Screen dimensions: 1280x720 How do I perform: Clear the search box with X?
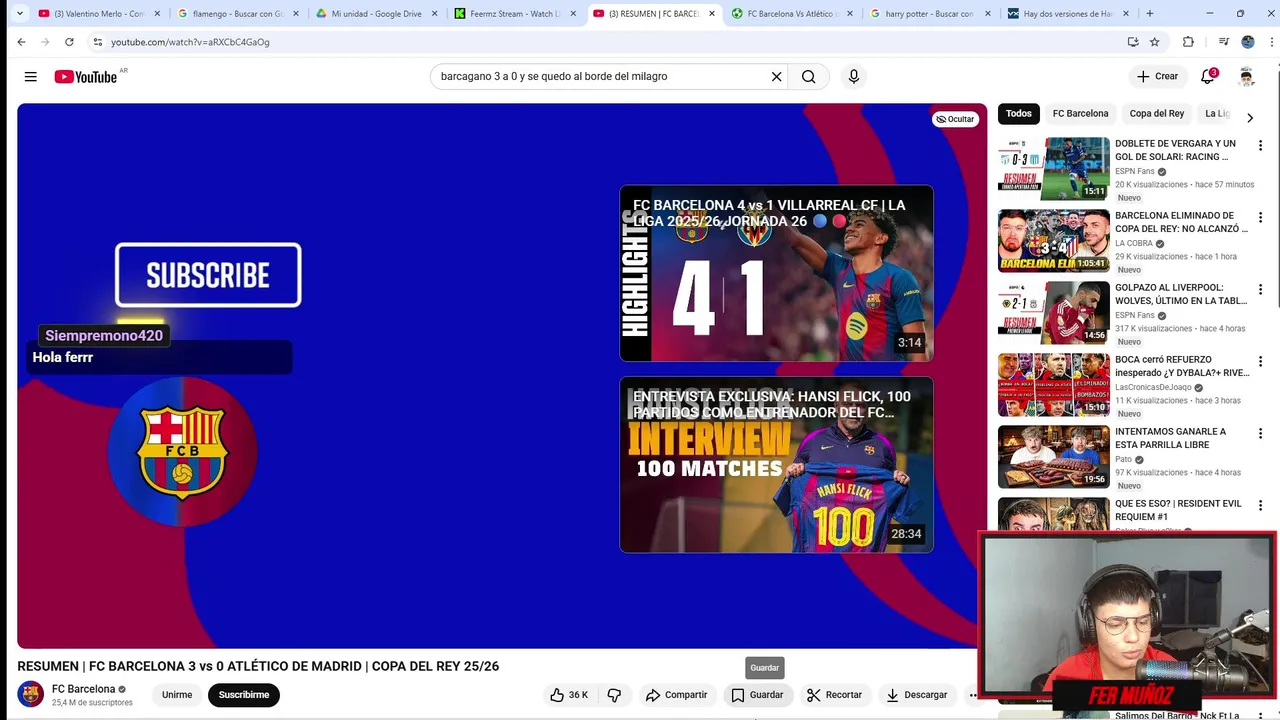[776, 77]
